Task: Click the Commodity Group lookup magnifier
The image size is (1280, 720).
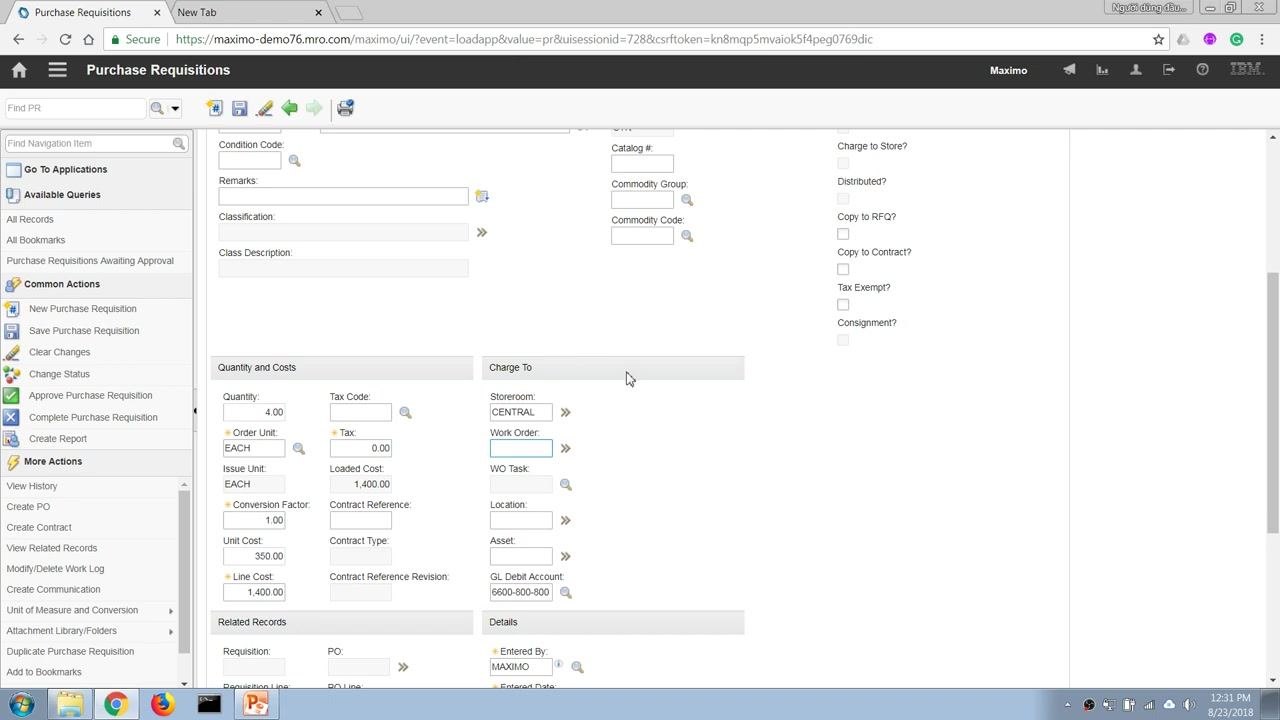Action: (686, 200)
